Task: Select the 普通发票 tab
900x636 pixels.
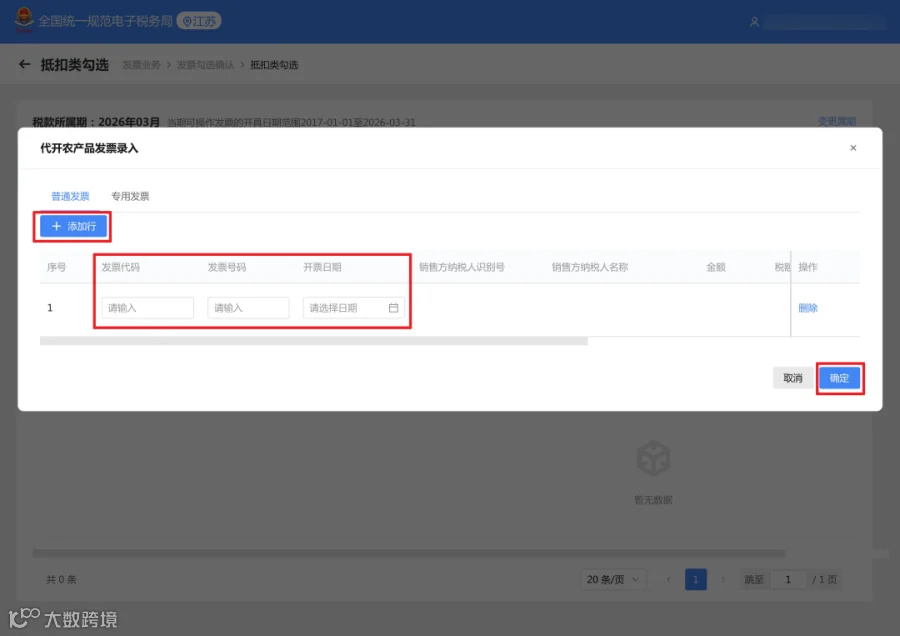Action: click(70, 196)
